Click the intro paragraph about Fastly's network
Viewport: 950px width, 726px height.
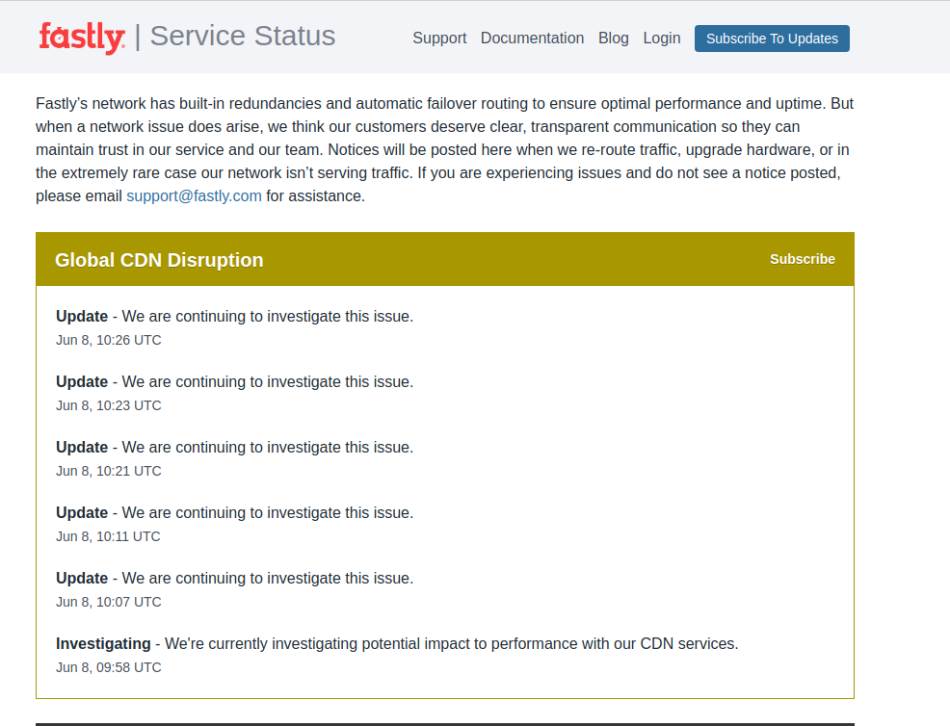point(444,149)
